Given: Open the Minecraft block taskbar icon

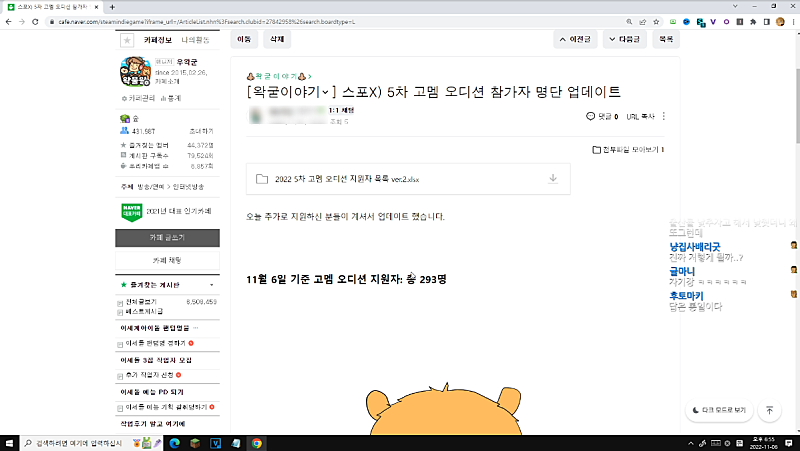Looking at the screenshot, I should [x=195, y=443].
